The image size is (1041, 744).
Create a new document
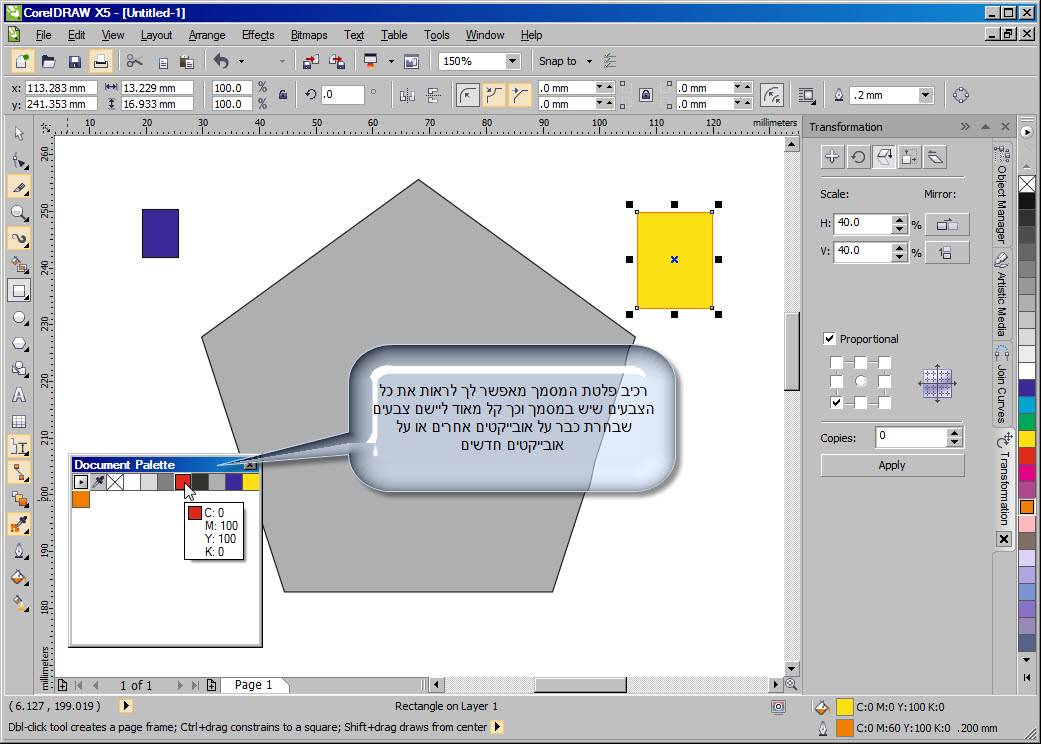click(22, 62)
